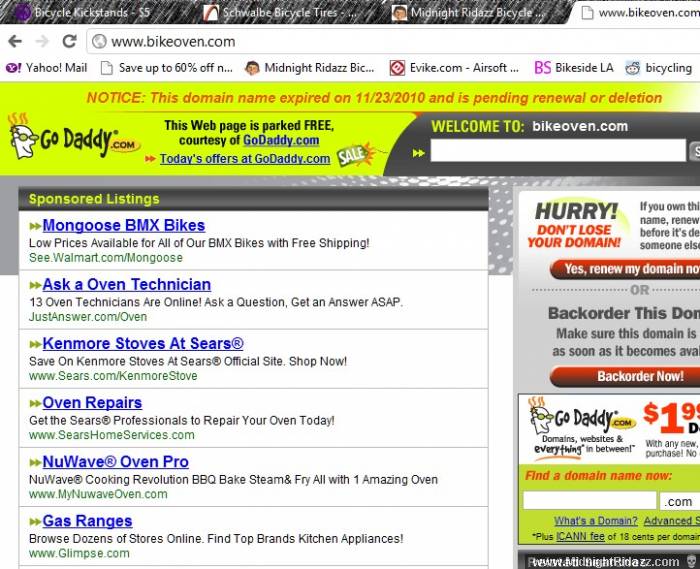Click the BS Bikeside LA bookmark icon
The height and width of the screenshot is (569, 700).
click(542, 68)
